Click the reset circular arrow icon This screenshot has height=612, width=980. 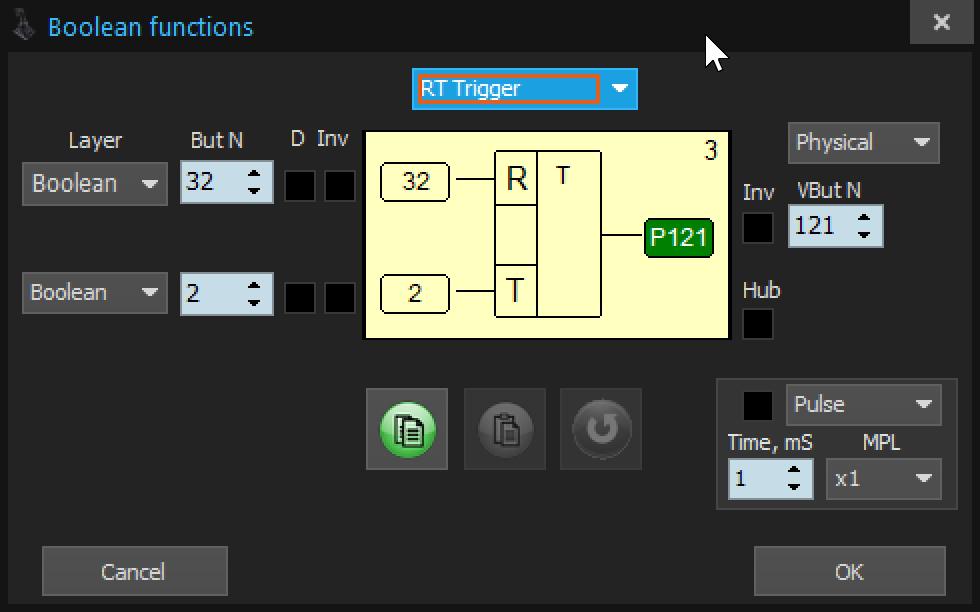pyautogui.click(x=601, y=429)
